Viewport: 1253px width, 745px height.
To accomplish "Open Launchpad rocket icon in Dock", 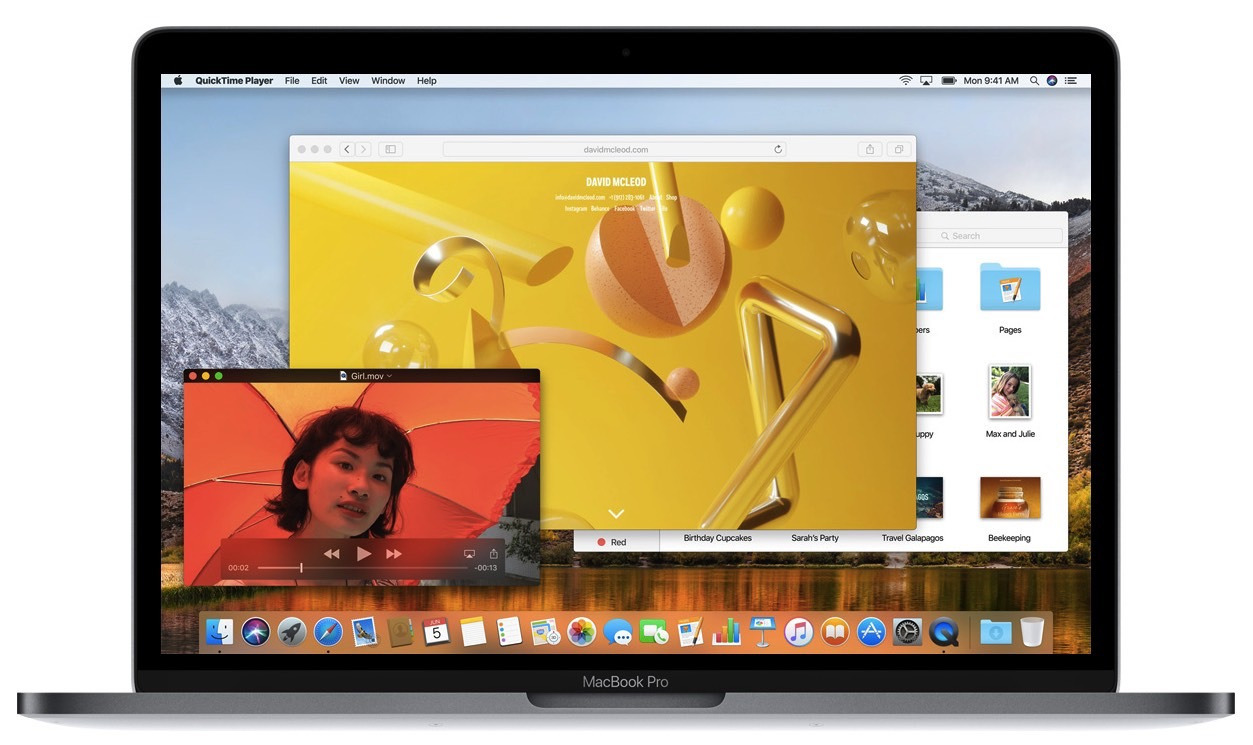I will click(x=292, y=632).
